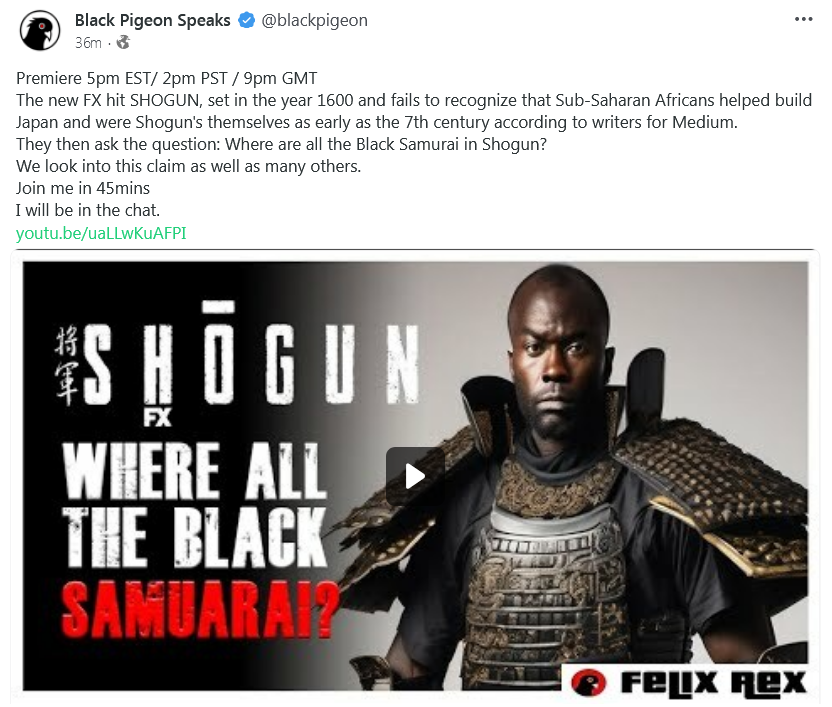This screenshot has height=707, width=832.
Task: Click the globe public visibility icon
Action: [x=123, y=42]
